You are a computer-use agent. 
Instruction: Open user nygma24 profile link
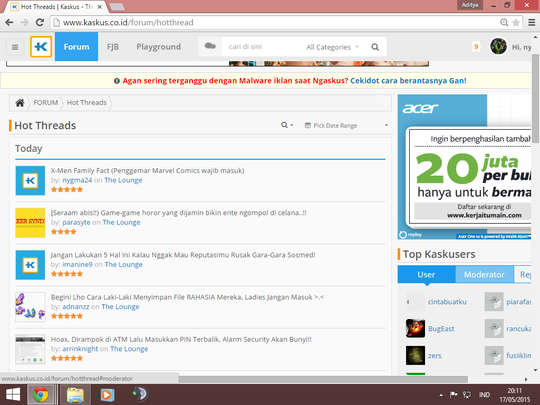pyautogui.click(x=77, y=180)
